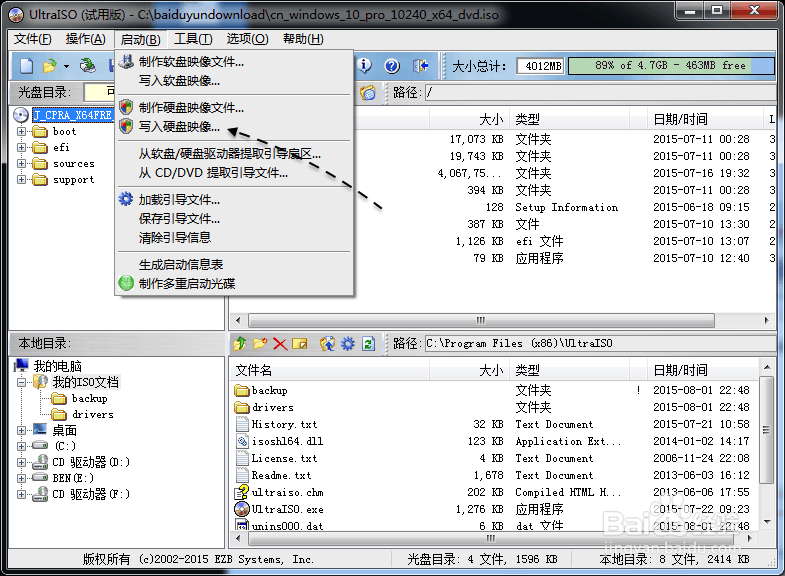Screen dimensions: 785x576
Task: Select the J_CPRA_X64FRE disc root node
Action: tap(73, 115)
